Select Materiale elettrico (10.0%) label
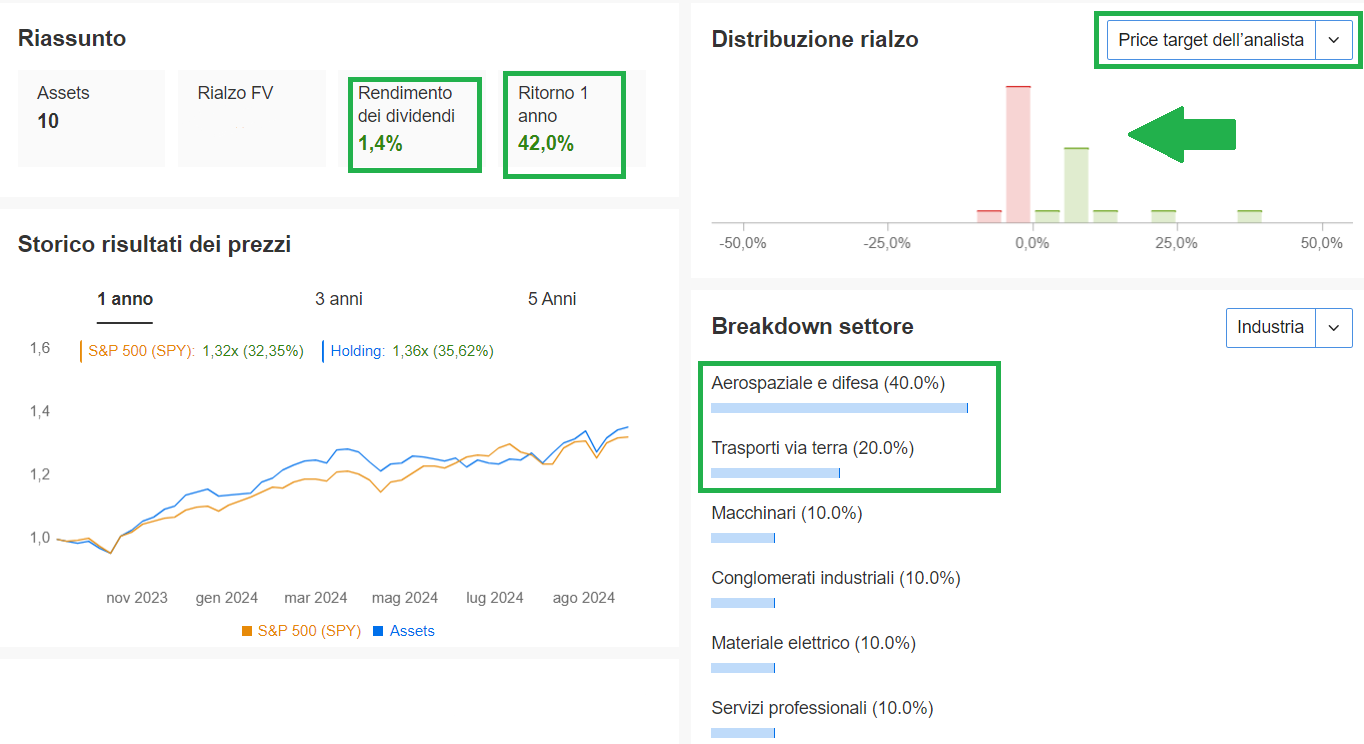The height and width of the screenshot is (744, 1364). tap(814, 643)
